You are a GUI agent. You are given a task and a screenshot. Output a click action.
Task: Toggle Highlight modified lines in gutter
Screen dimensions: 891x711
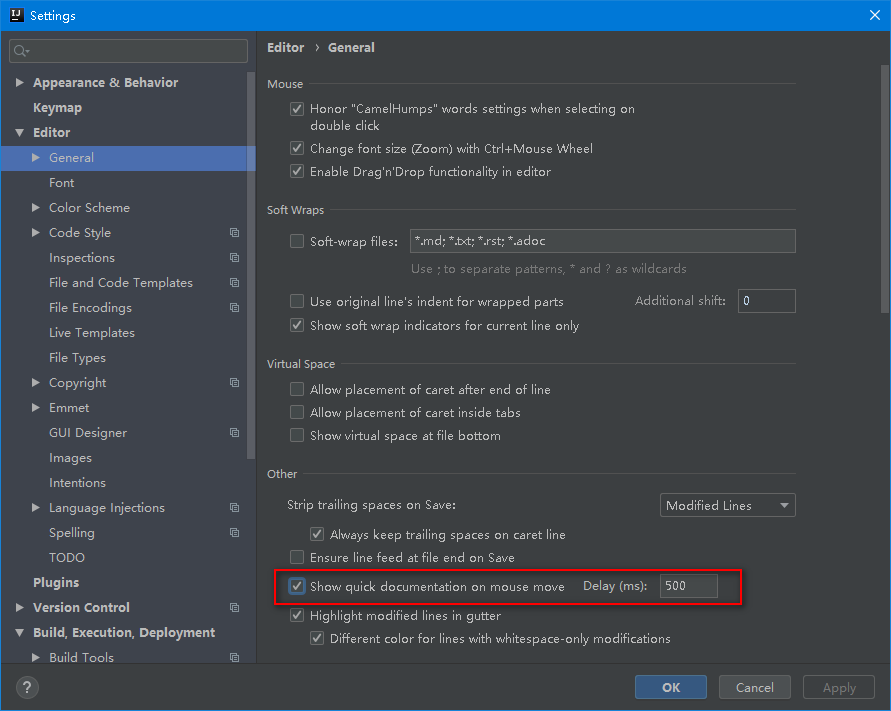[297, 615]
